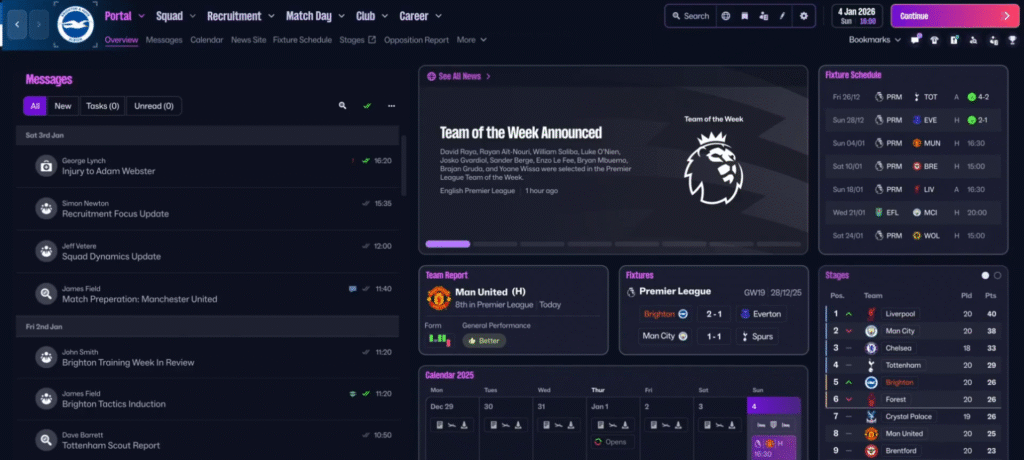Open the world globe icon in toolbar
This screenshot has height=460, width=1024.
coord(726,16)
